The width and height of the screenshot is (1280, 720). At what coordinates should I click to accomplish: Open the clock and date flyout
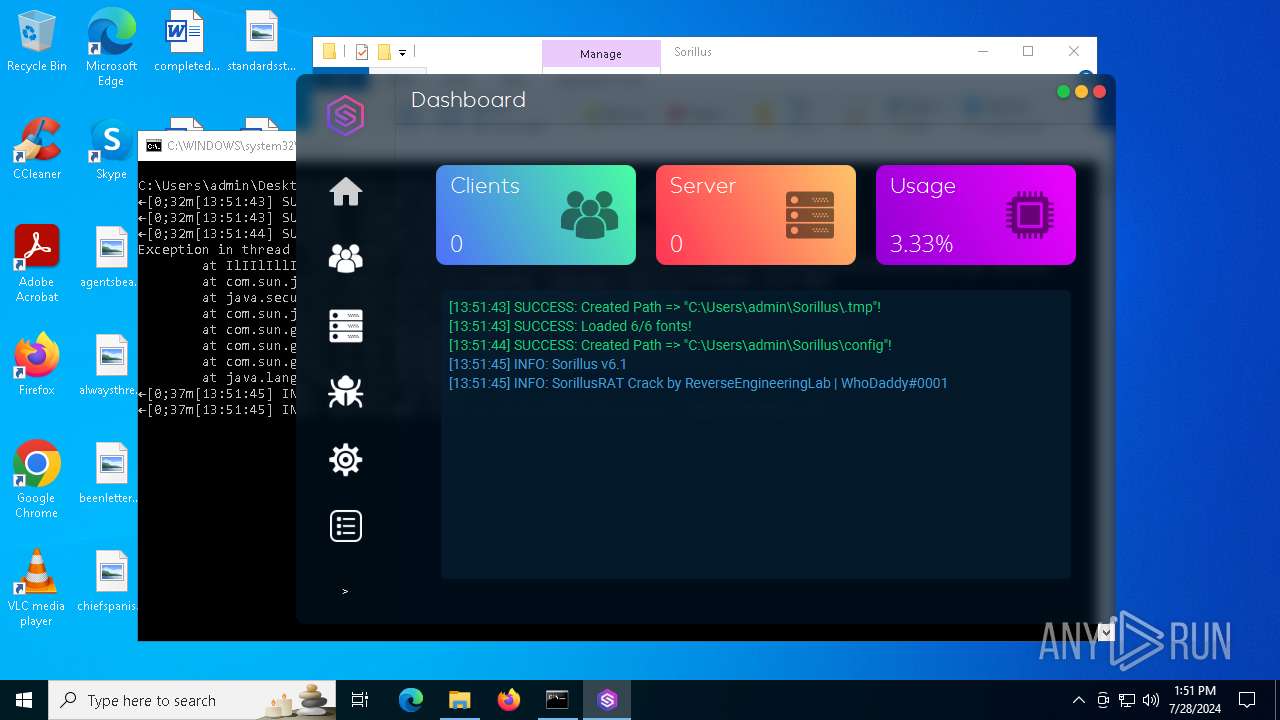[x=1195, y=700]
